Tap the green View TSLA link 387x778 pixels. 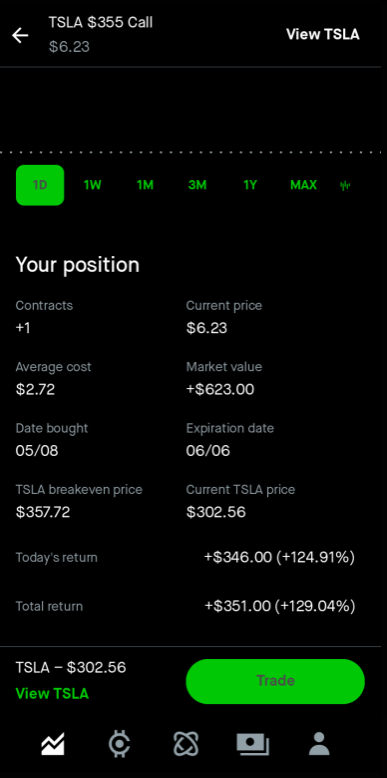pyautogui.click(x=52, y=693)
